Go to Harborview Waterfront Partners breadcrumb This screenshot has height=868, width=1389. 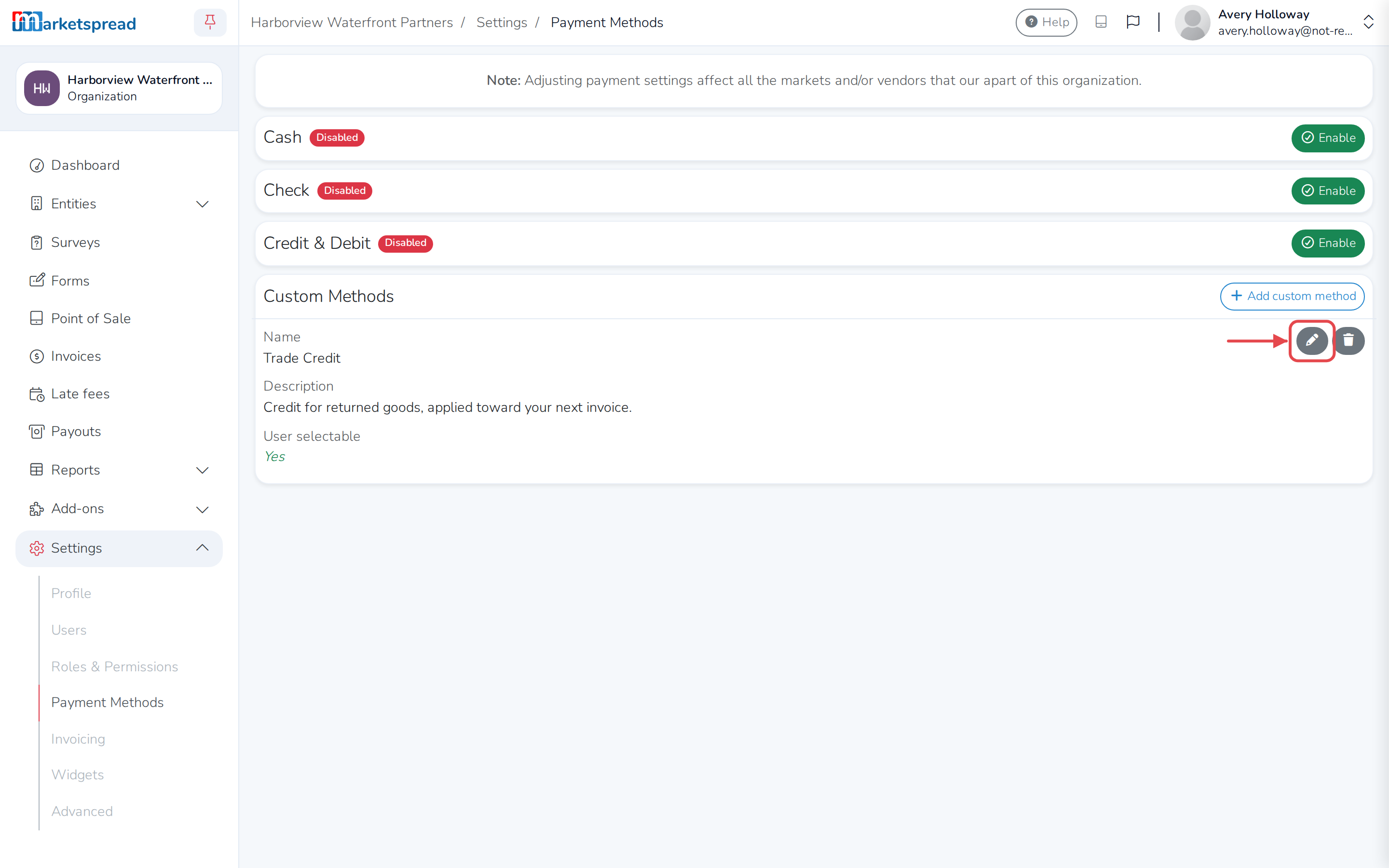tap(352, 22)
